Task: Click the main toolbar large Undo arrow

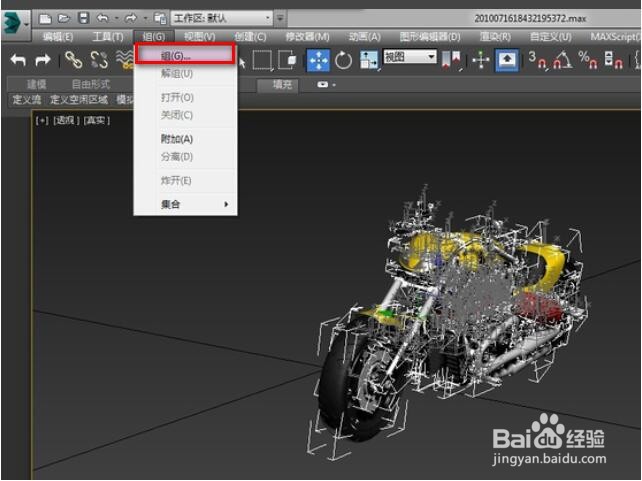Action: [x=18, y=60]
